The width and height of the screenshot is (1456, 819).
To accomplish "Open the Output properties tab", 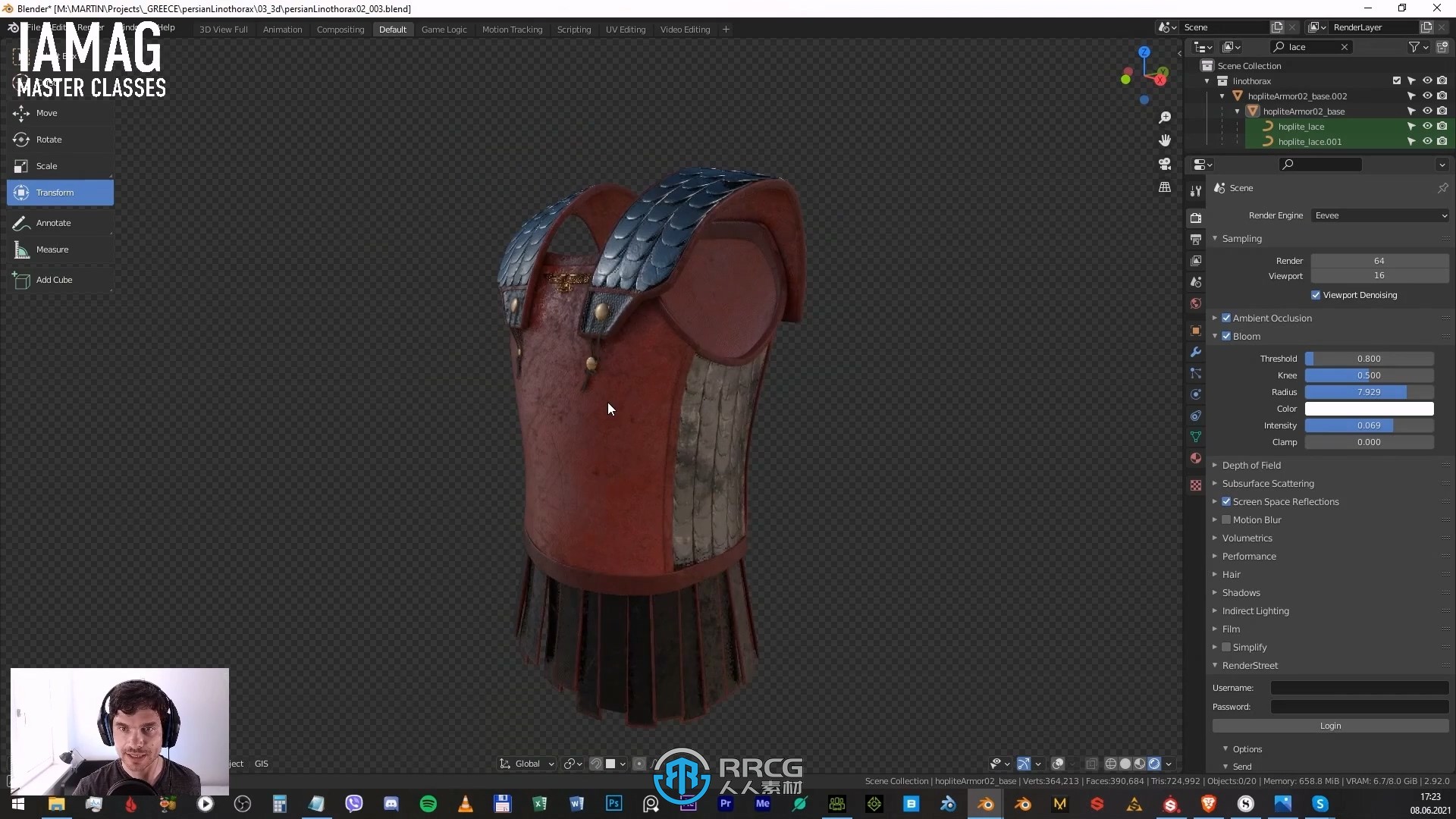I will point(1196,239).
